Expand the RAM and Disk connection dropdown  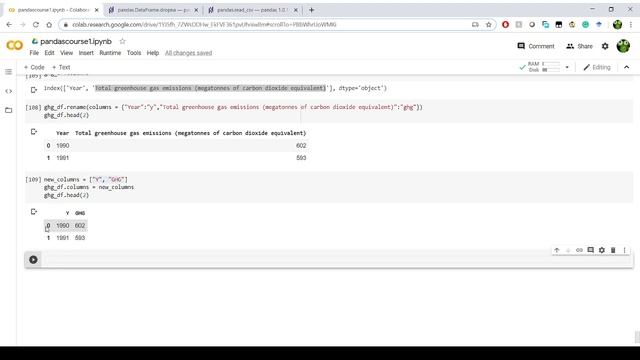[x=567, y=67]
